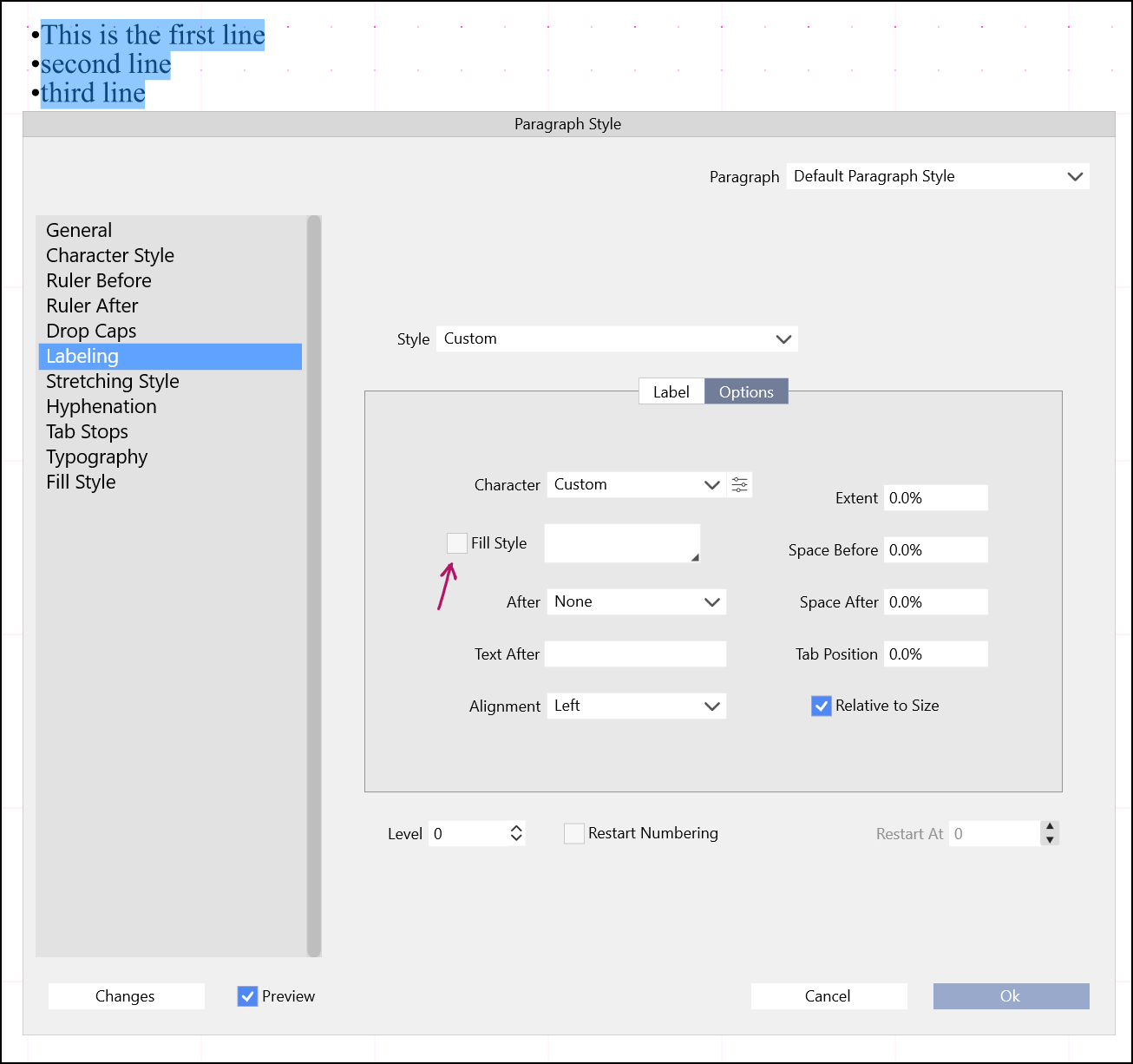Click the Fill Style color swatch box
This screenshot has width=1133, height=1064.
click(622, 543)
